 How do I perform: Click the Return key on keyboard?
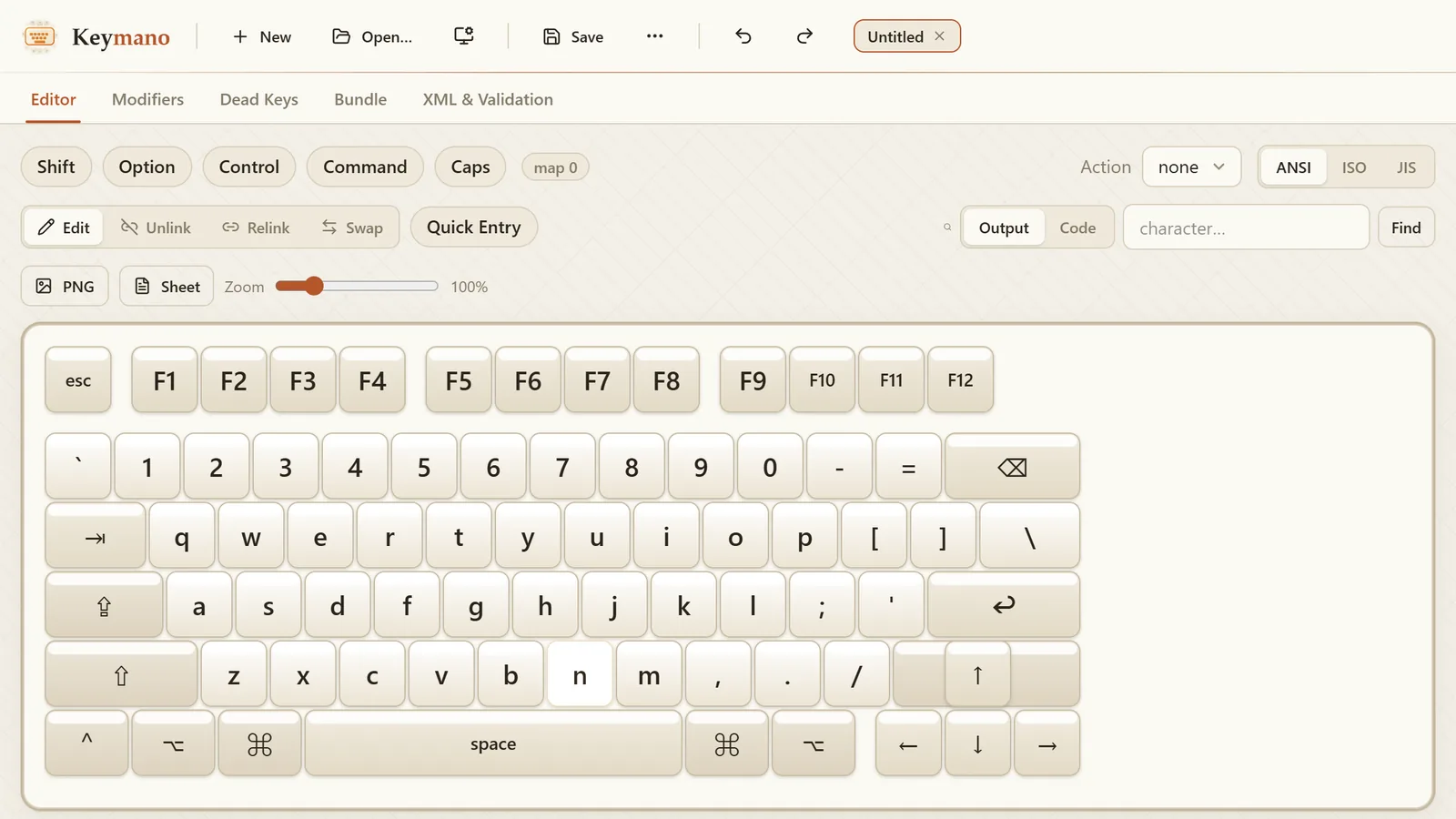[1004, 606]
